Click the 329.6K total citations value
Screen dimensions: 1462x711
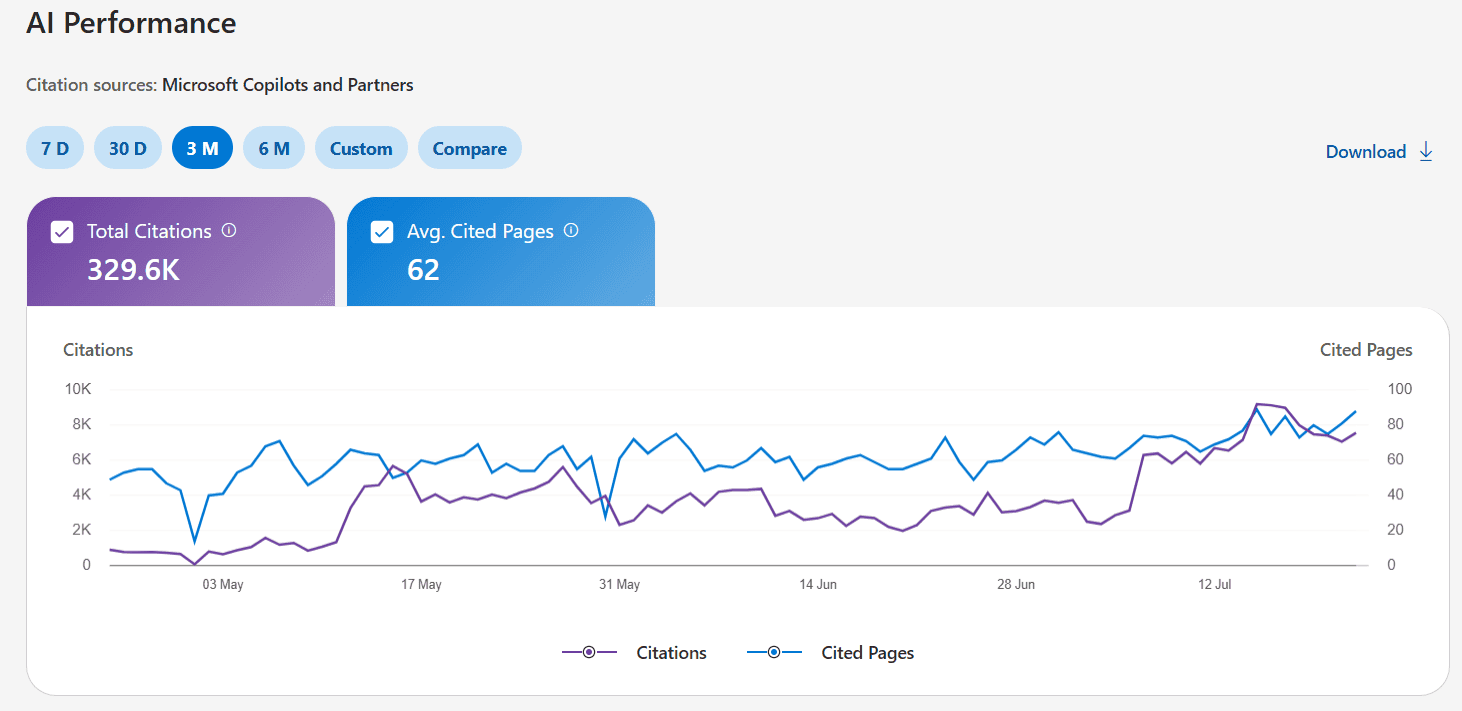click(x=133, y=270)
